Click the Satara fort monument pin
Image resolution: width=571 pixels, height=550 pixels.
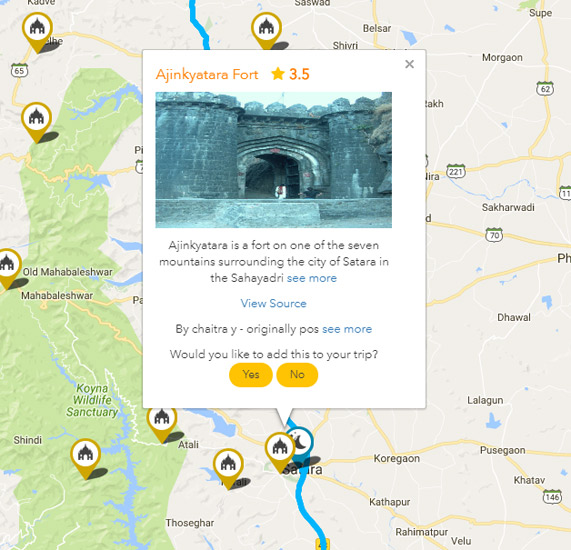pos(280,448)
